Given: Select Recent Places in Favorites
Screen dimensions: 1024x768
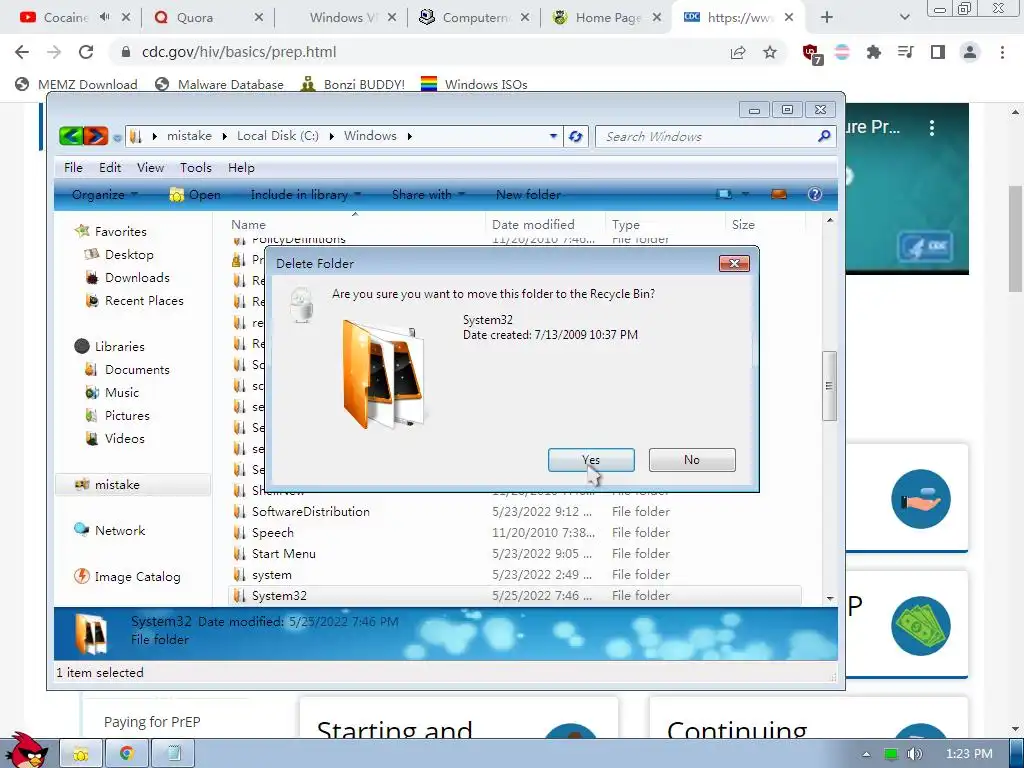Looking at the screenshot, I should pos(144,300).
